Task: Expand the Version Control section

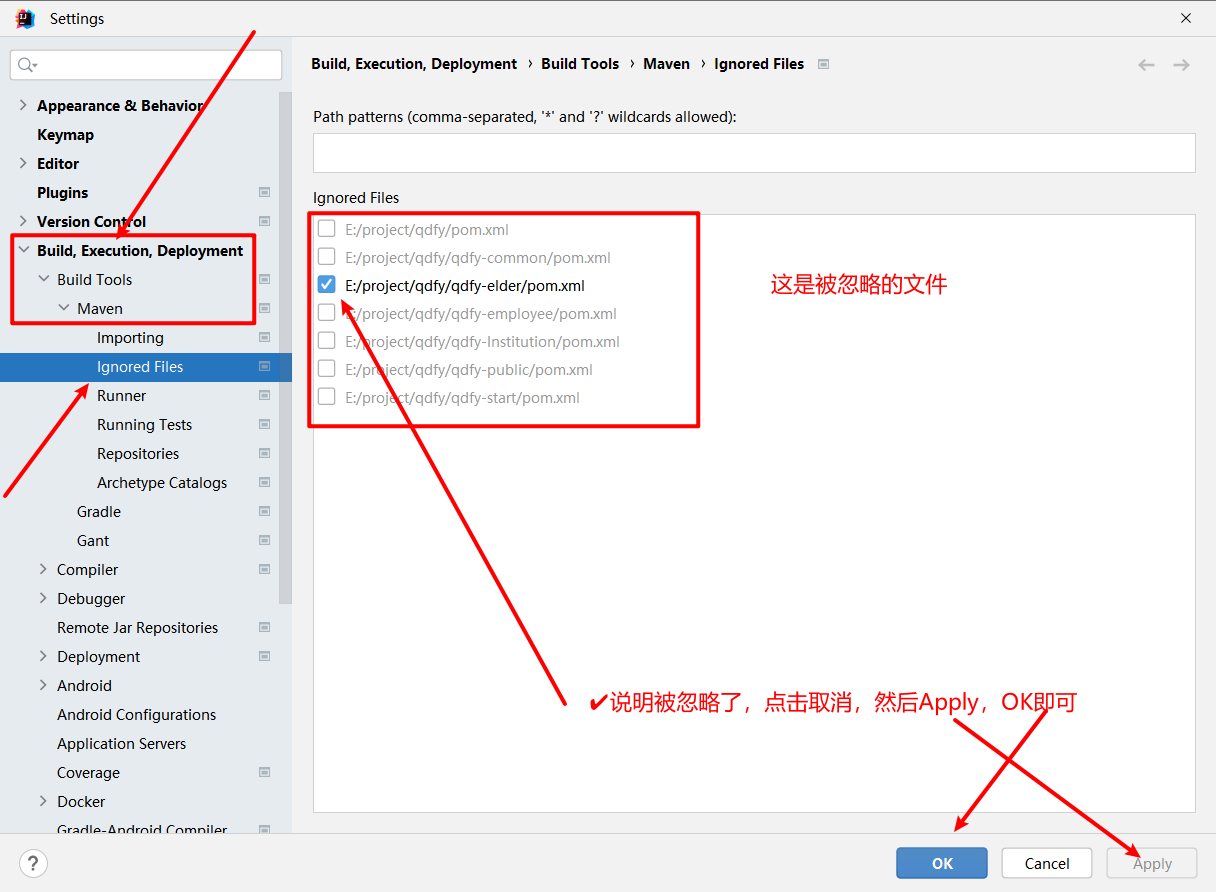Action: [x=23, y=221]
